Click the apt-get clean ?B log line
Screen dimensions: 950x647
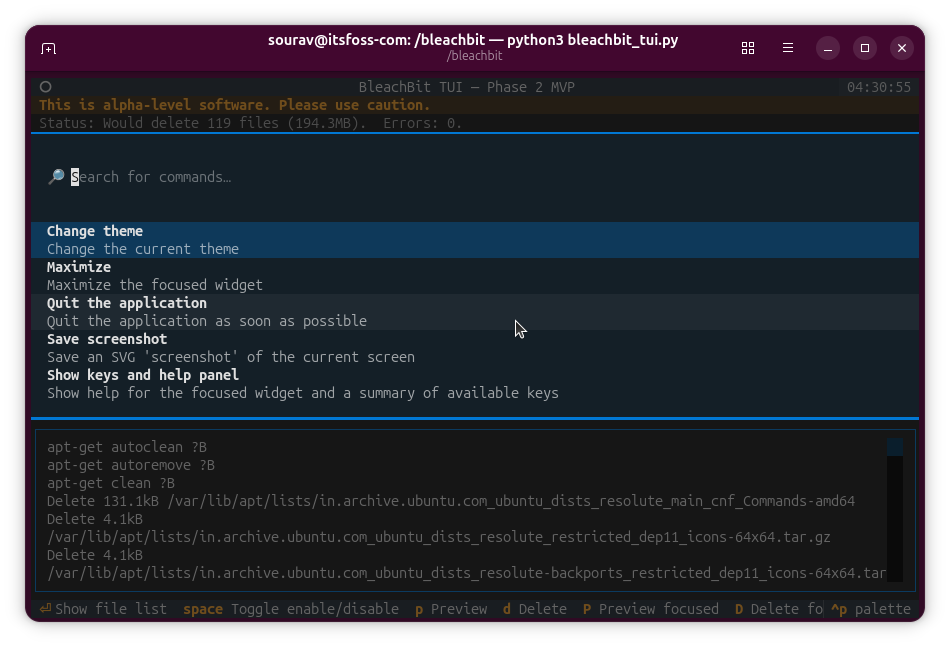[111, 483]
